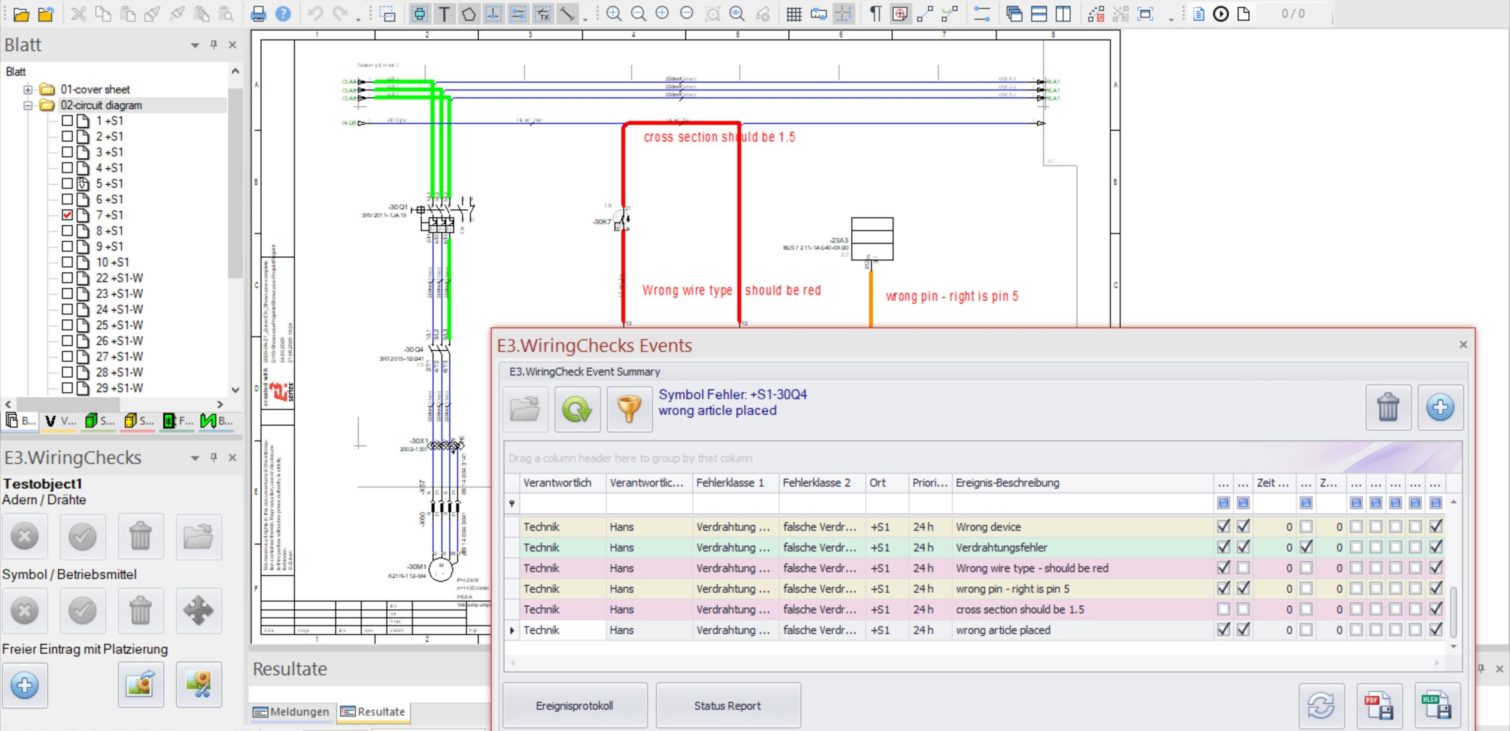Click the undo arrow in the toolbar
1510x731 pixels.
[x=315, y=14]
